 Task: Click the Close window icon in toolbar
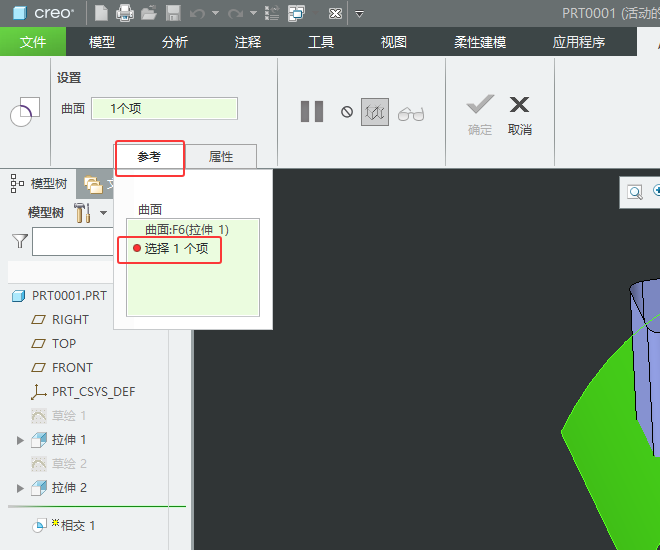point(335,14)
